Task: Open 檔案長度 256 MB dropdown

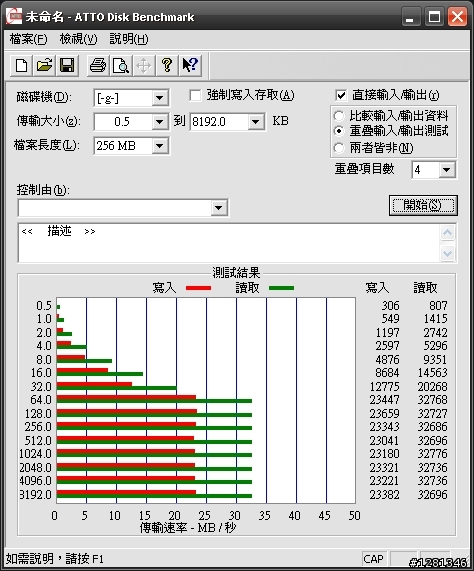Action: coord(159,146)
